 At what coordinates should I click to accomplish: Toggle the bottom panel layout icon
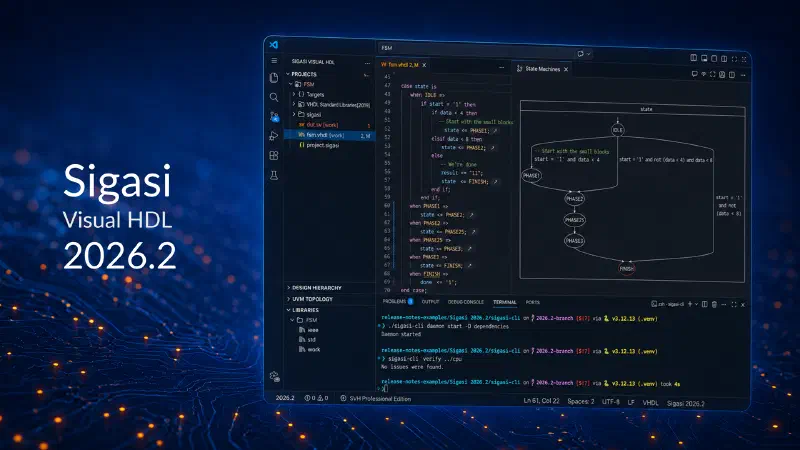pos(704,59)
